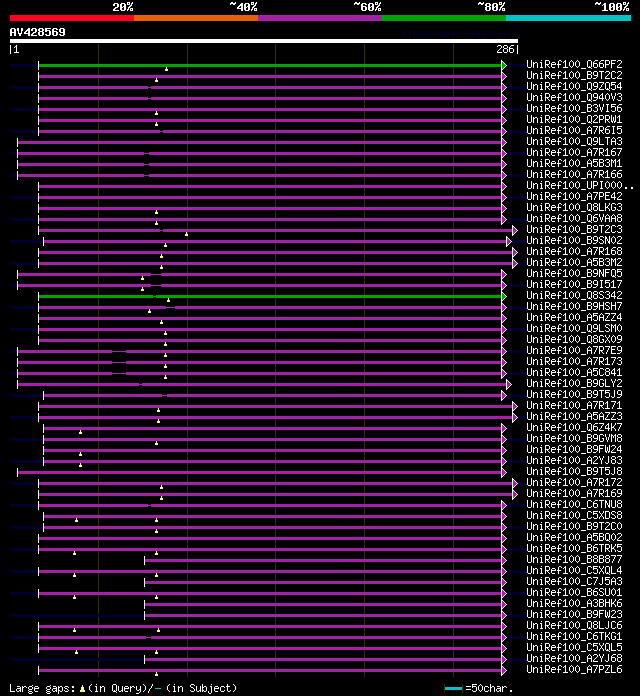Open hit UniRef100_Q66PF2
The image size is (640, 696).
pyautogui.click(x=574, y=64)
